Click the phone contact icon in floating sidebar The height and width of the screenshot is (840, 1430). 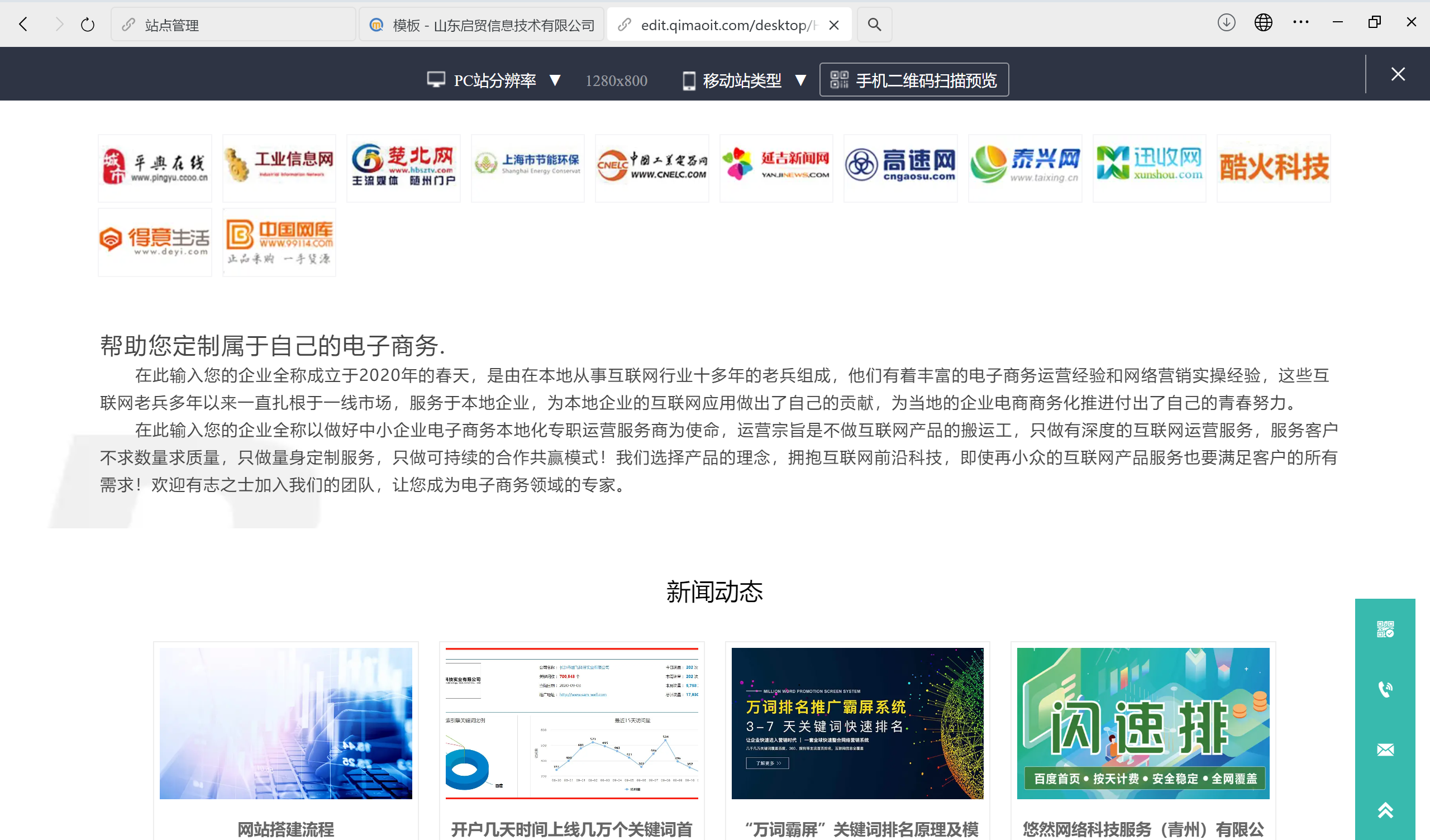[x=1385, y=690]
